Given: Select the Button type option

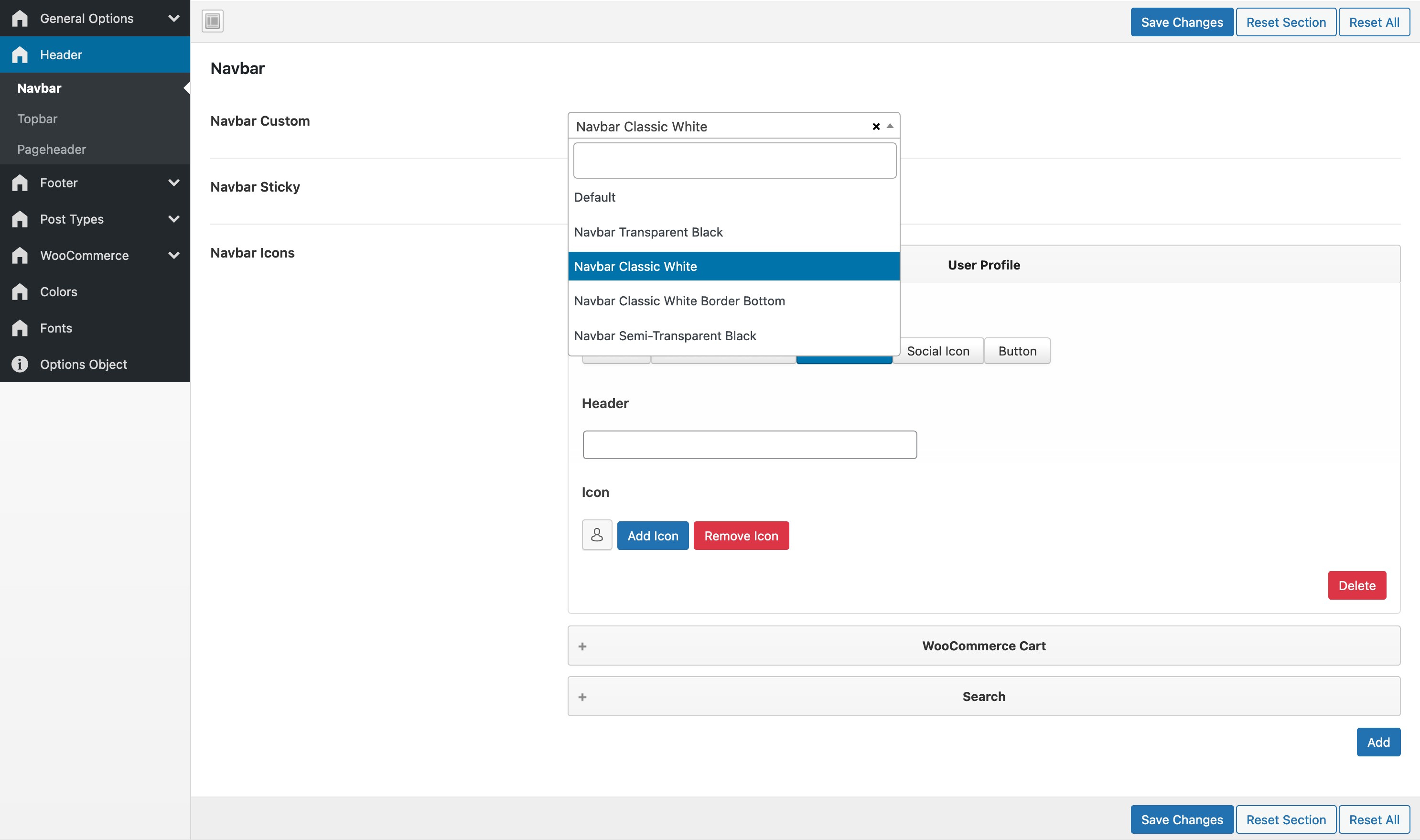Looking at the screenshot, I should click(x=1017, y=350).
